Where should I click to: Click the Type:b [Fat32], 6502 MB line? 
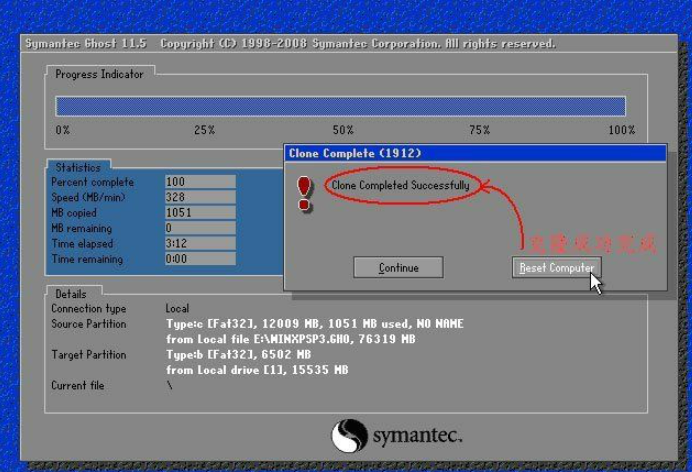click(238, 355)
